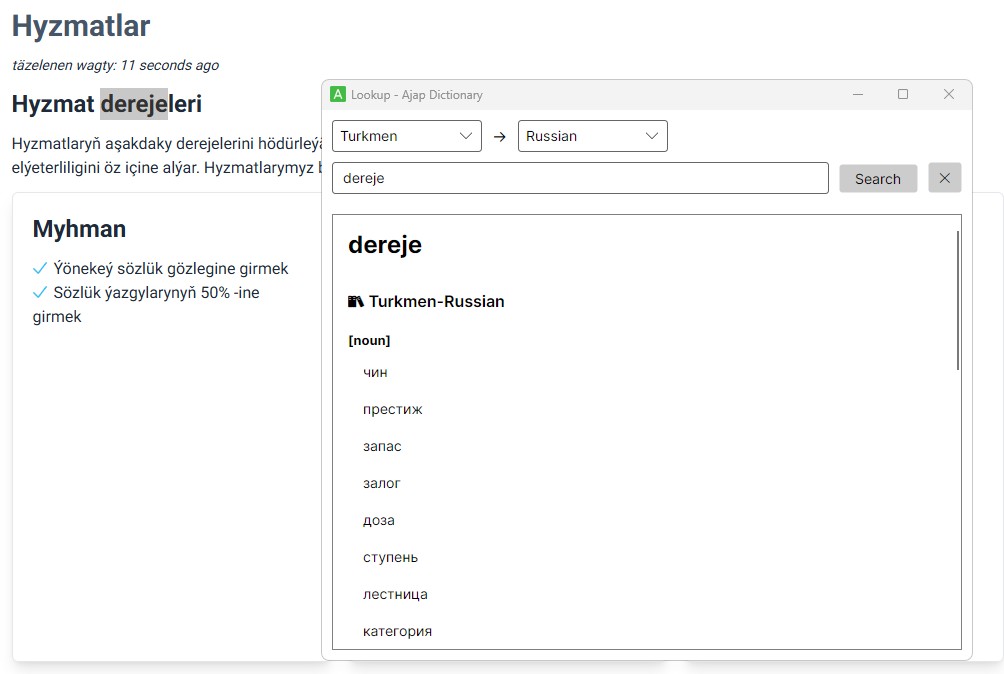This screenshot has height=674, width=1004.
Task: Click the arrow icon between language selectors
Action: pyautogui.click(x=500, y=137)
